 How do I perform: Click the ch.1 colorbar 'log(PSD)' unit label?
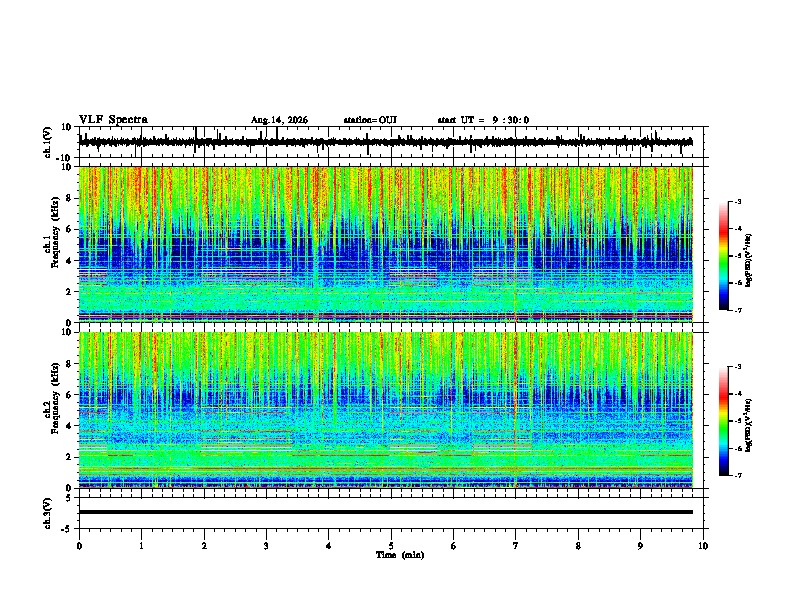point(749,261)
